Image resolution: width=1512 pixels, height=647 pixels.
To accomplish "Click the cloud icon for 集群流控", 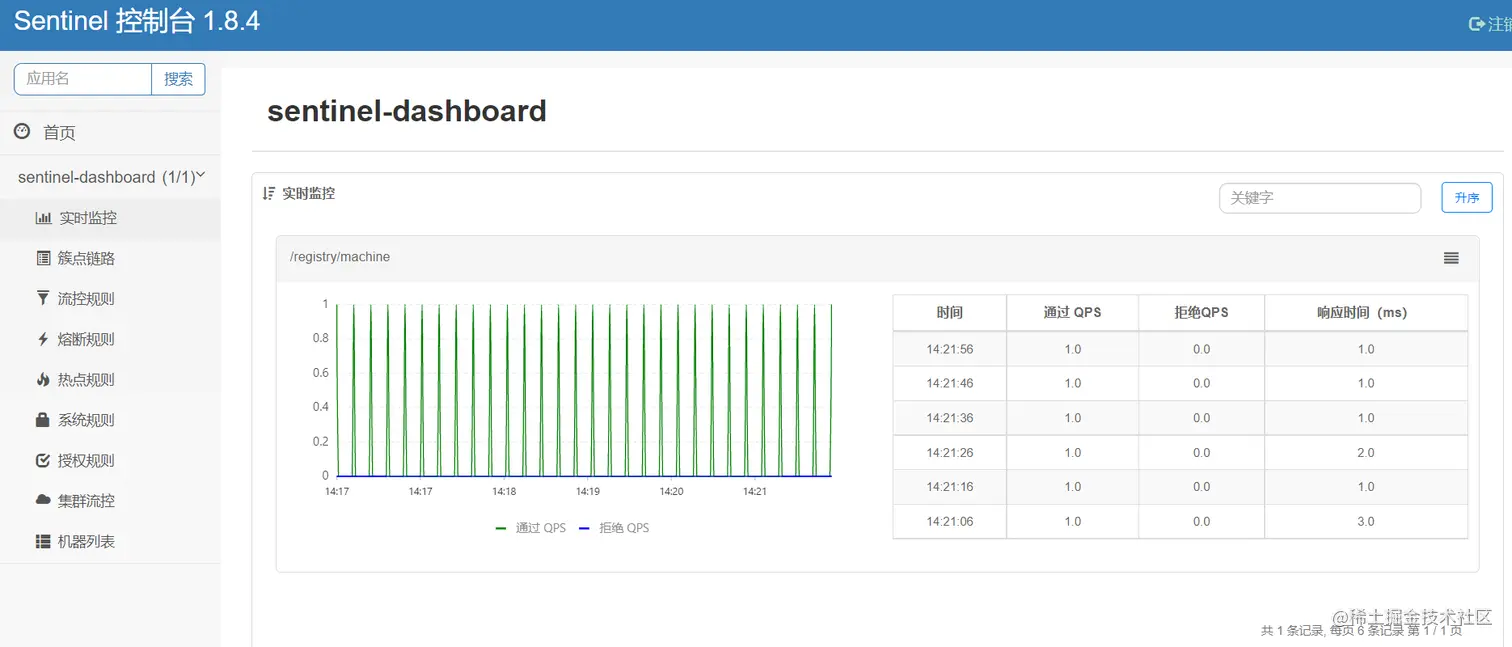I will click(x=43, y=500).
